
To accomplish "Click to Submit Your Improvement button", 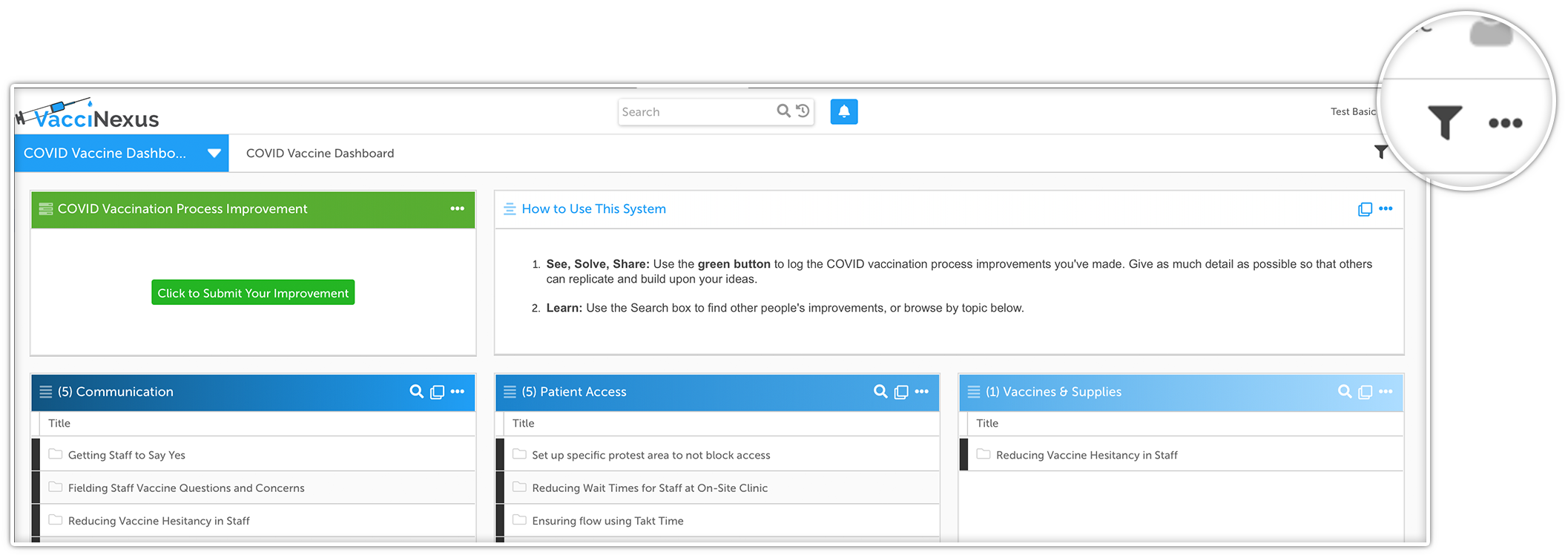I will click(x=253, y=293).
